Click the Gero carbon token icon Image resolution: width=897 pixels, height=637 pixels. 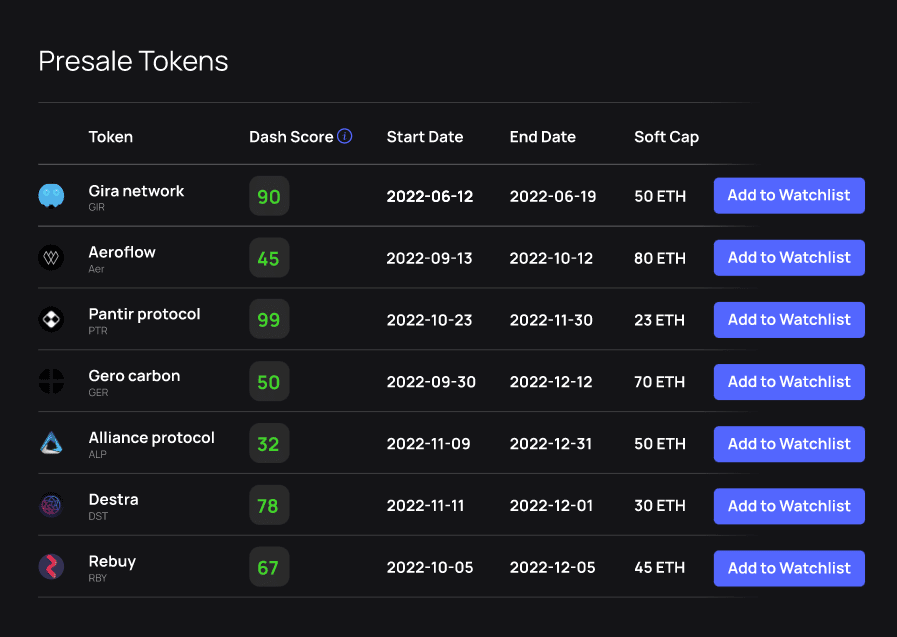[x=51, y=382]
